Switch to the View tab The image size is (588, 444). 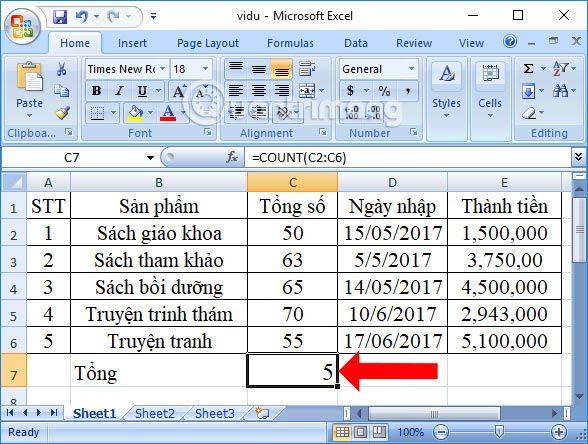pos(471,43)
